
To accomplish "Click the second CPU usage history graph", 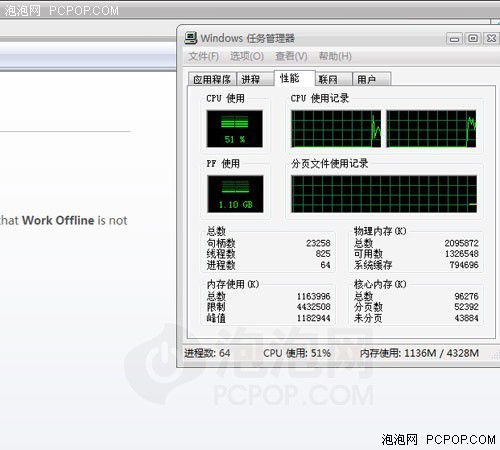I will coord(431,129).
